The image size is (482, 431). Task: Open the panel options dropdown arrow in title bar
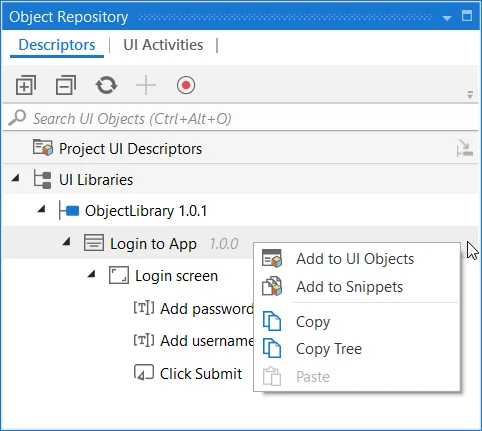coord(447,18)
